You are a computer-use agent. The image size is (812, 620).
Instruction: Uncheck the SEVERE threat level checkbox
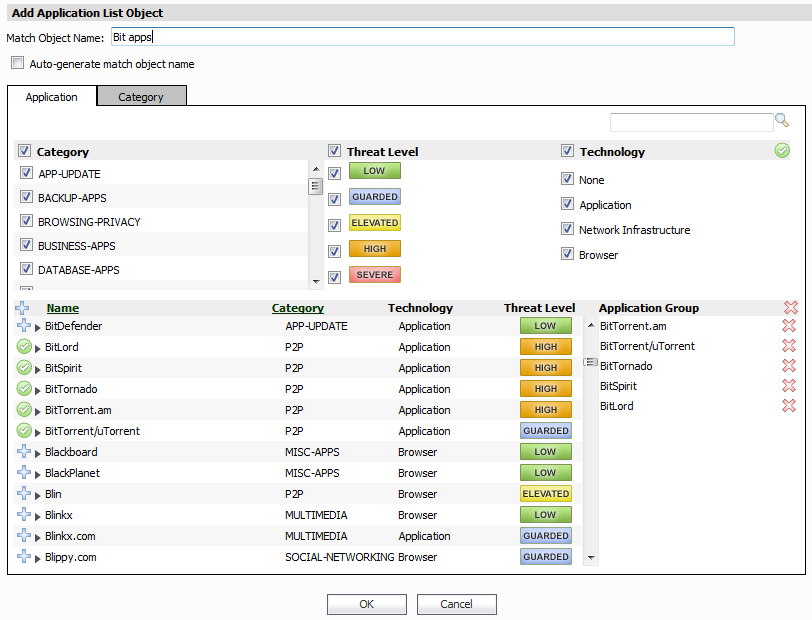click(x=335, y=277)
